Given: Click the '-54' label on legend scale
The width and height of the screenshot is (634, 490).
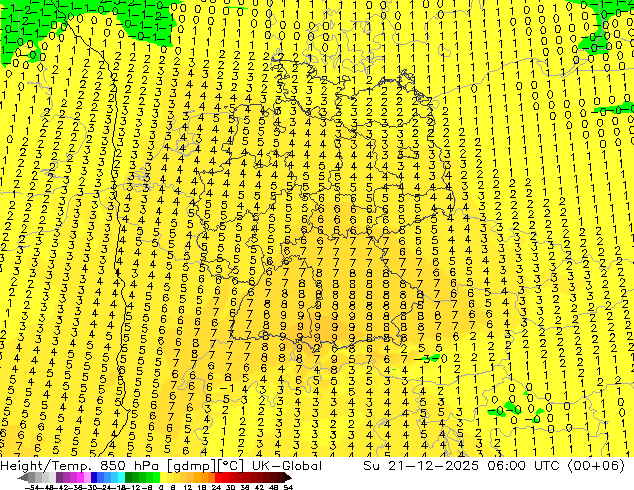Looking at the screenshot, I should (32, 487).
